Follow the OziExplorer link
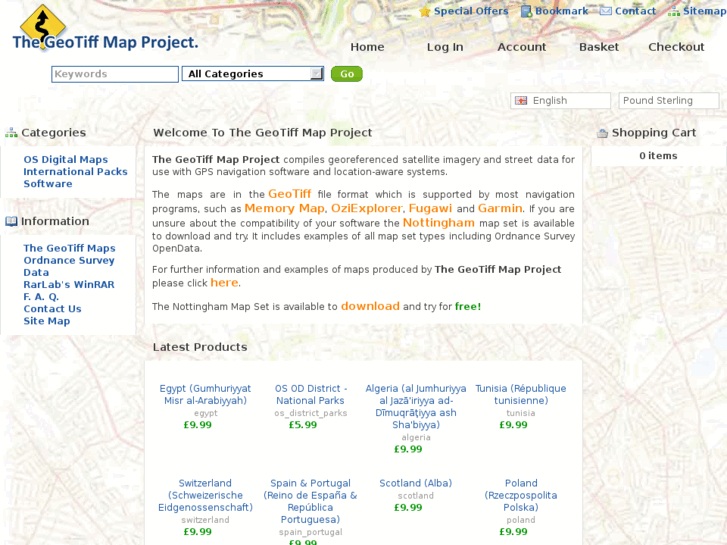Image resolution: width=727 pixels, height=545 pixels. (x=367, y=208)
